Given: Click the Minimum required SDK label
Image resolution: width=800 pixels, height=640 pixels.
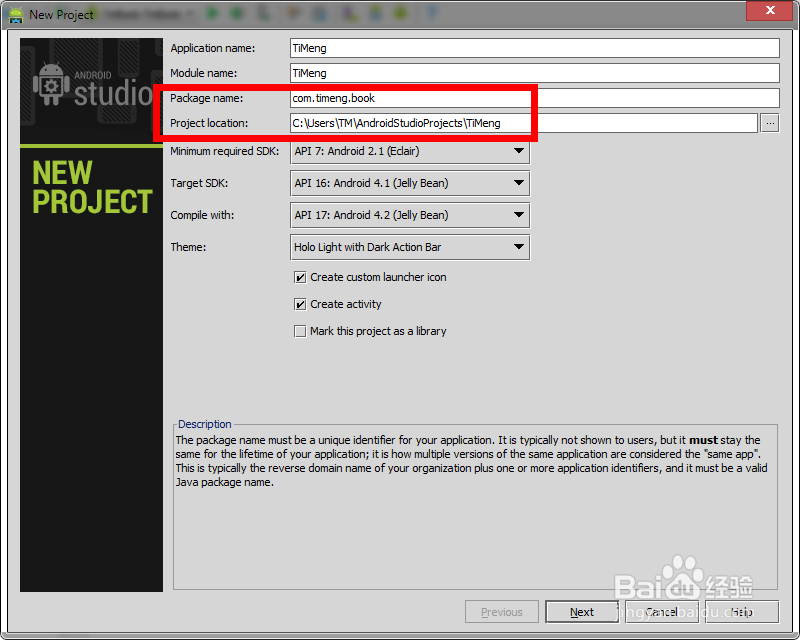Looking at the screenshot, I should pyautogui.click(x=224, y=152).
